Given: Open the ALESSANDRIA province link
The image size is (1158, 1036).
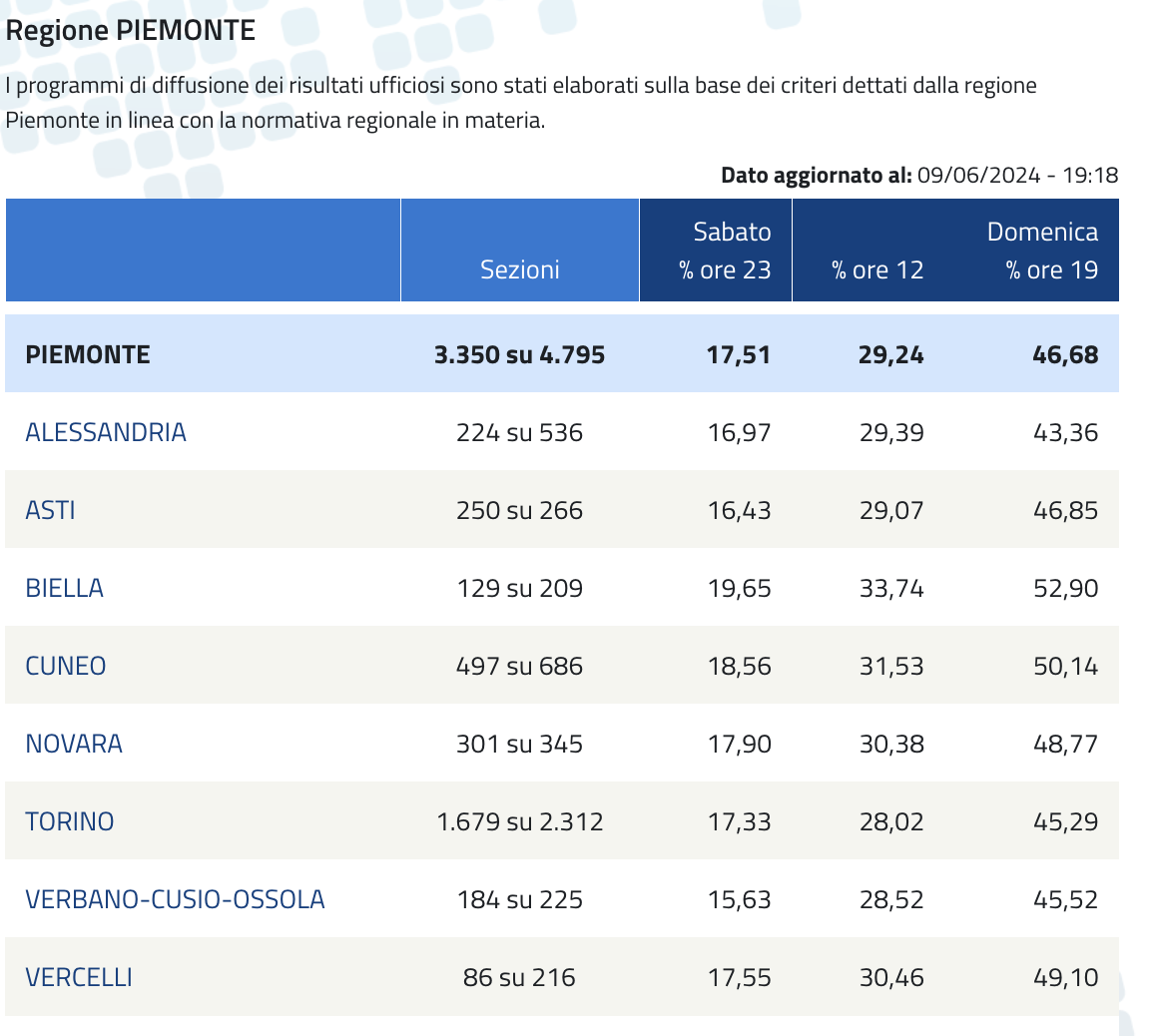Looking at the screenshot, I should tap(106, 432).
